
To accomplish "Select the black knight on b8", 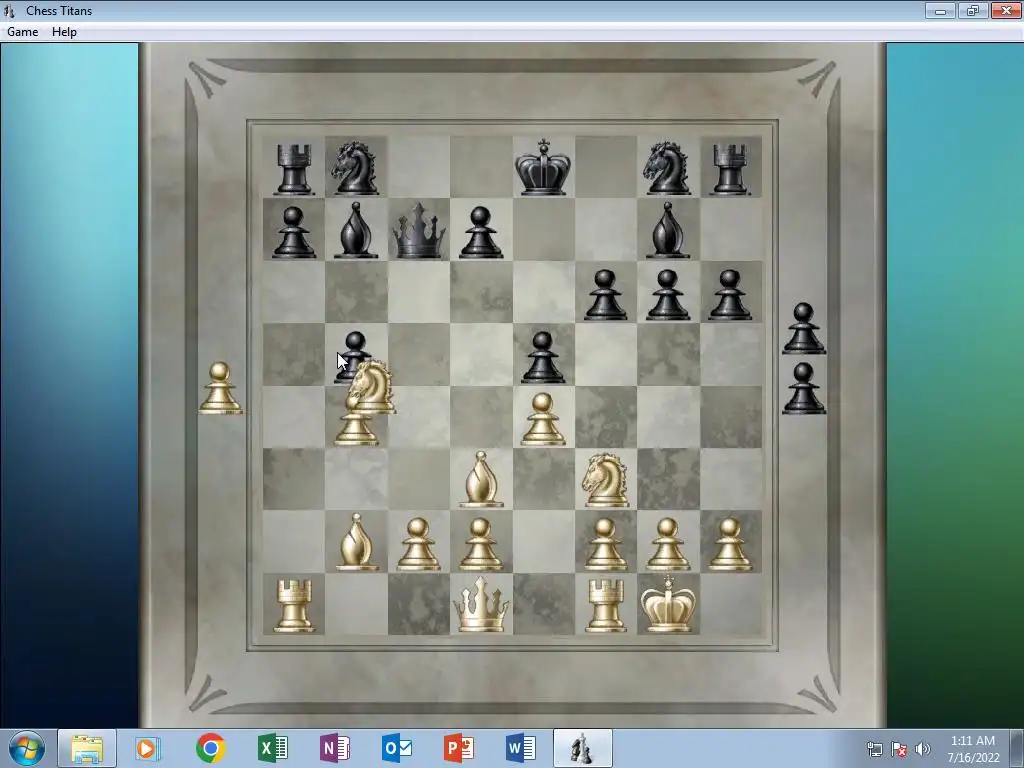I will [x=355, y=168].
